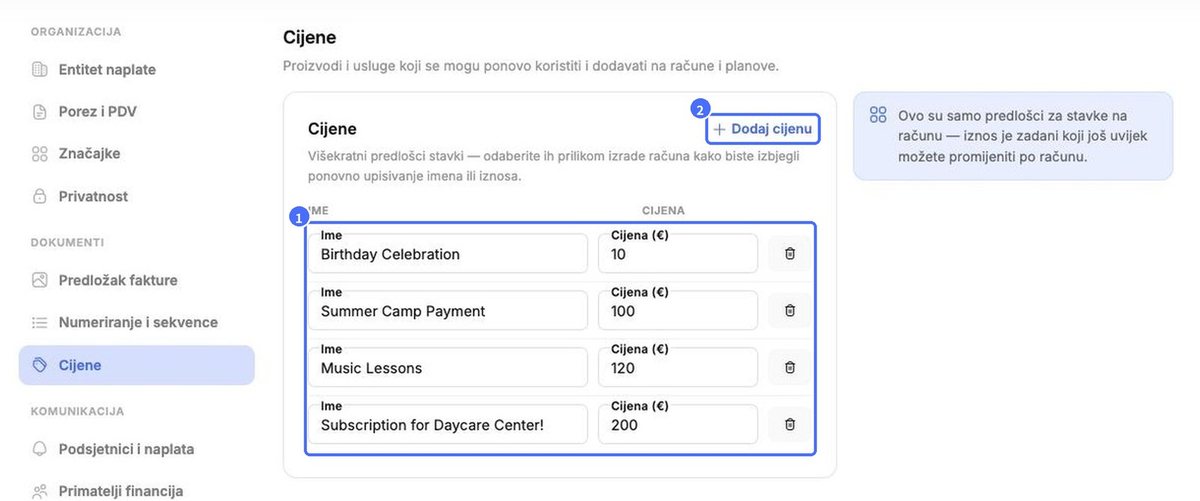The image size is (1200, 501).
Task: Click the Entitet naplate sidebar icon
Action: point(40,70)
